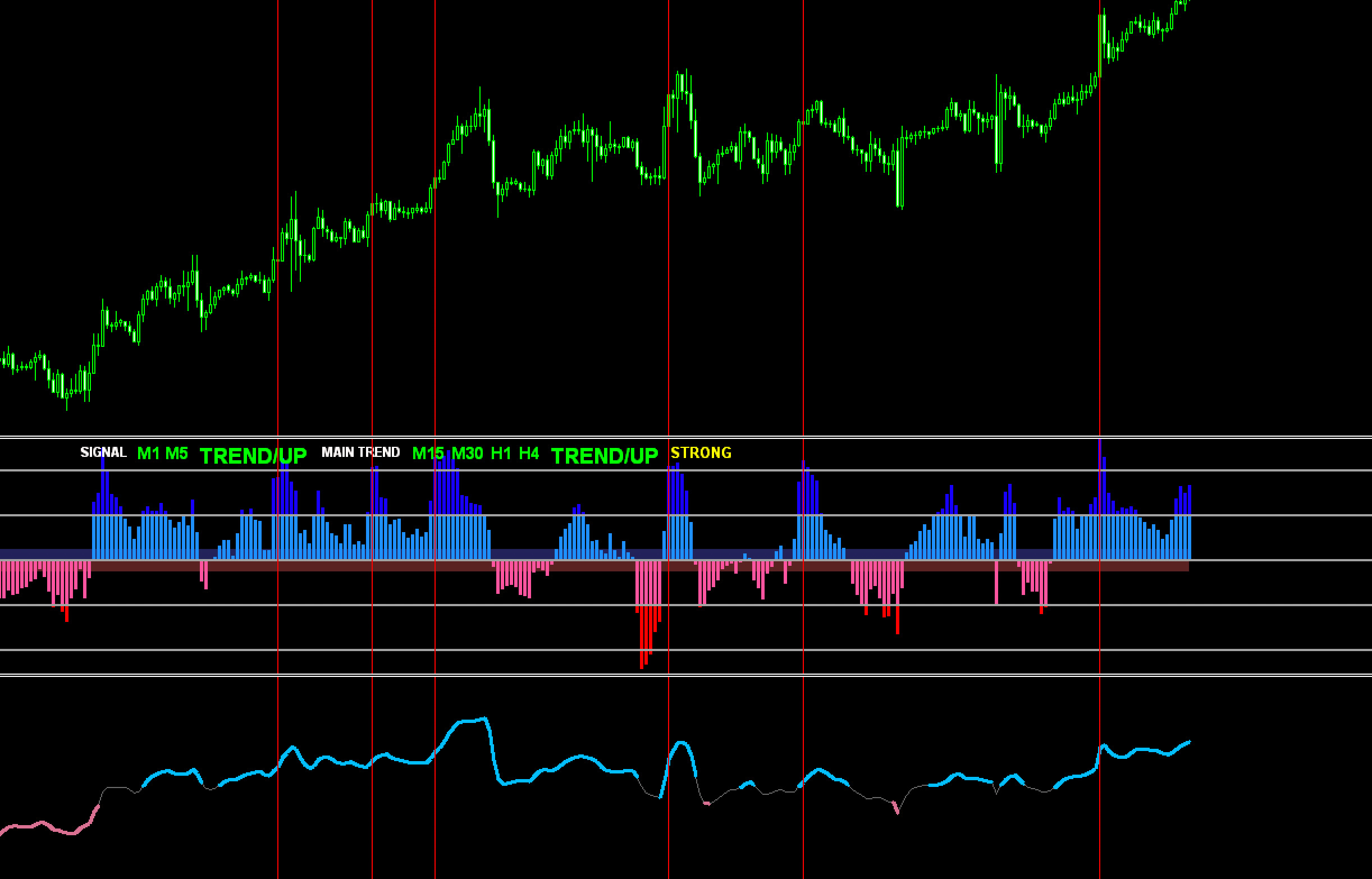
Task: Click the SIGNAL label in indicator panel
Action: (103, 452)
